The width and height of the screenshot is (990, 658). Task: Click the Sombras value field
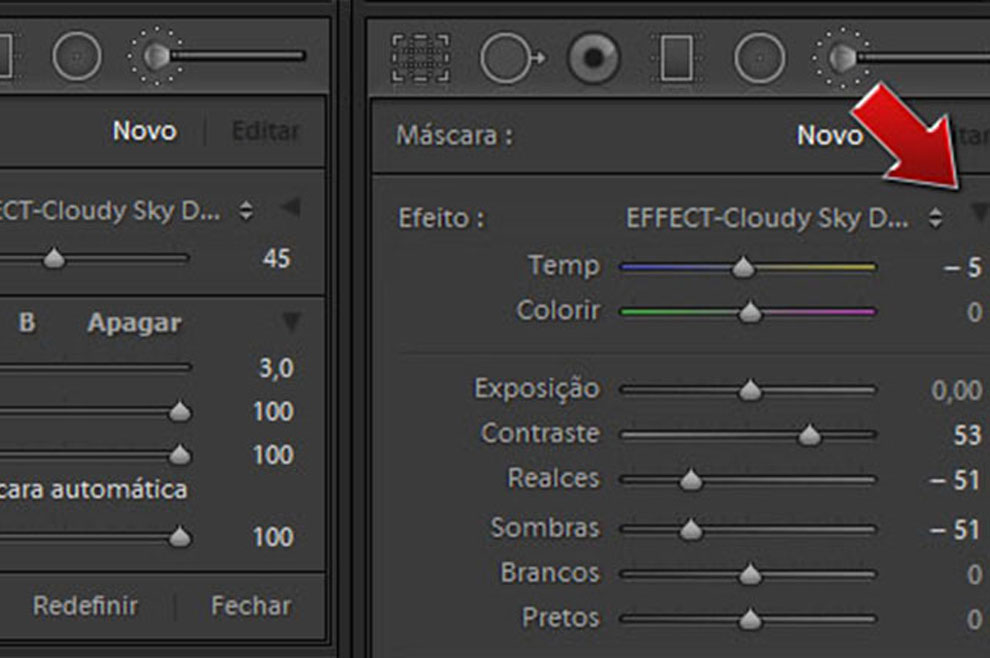coord(956,529)
